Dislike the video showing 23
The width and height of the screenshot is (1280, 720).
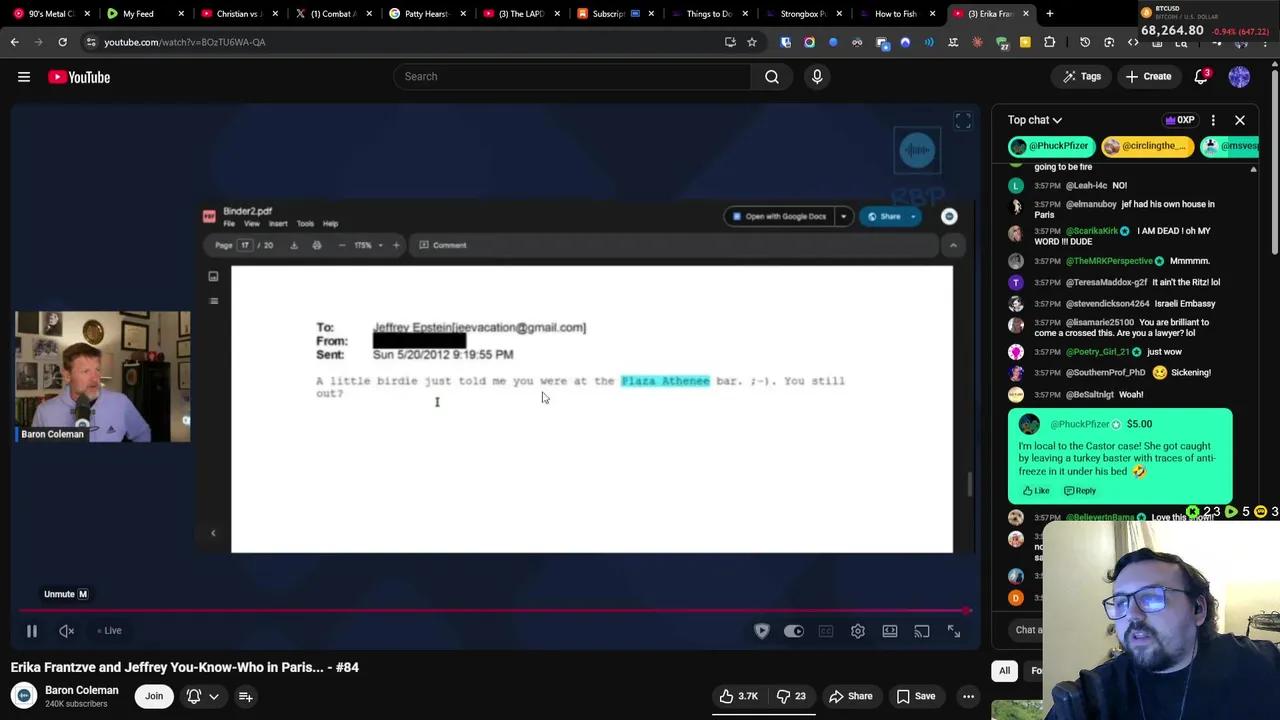pos(792,696)
